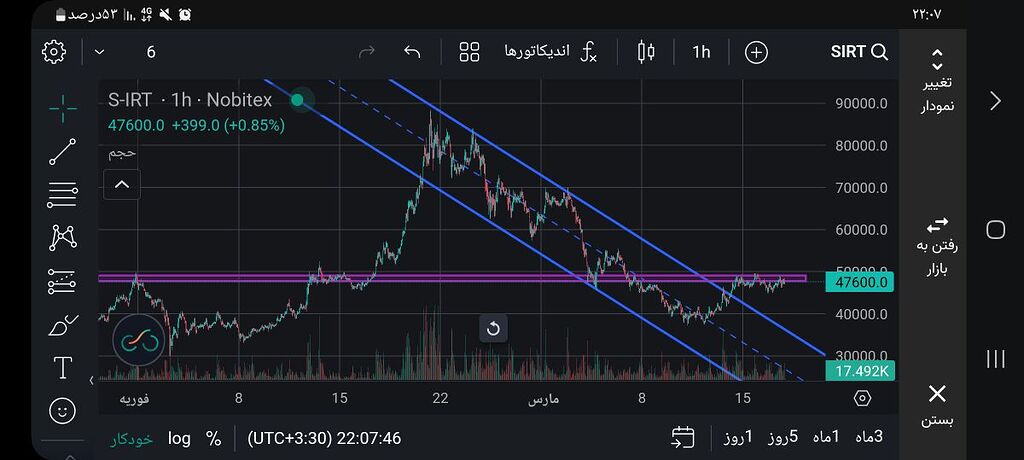Open the emoji sticker tool

click(x=63, y=410)
